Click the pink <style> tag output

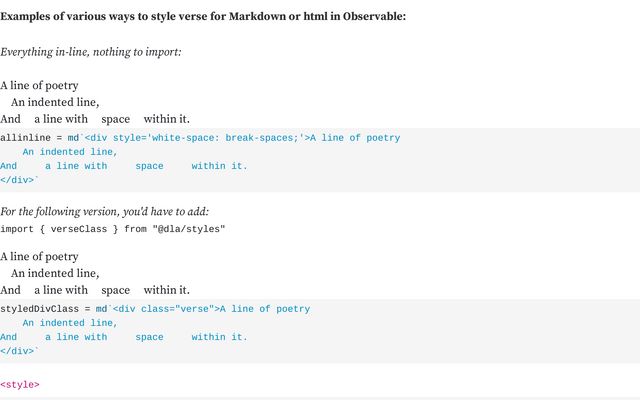click(x=20, y=385)
